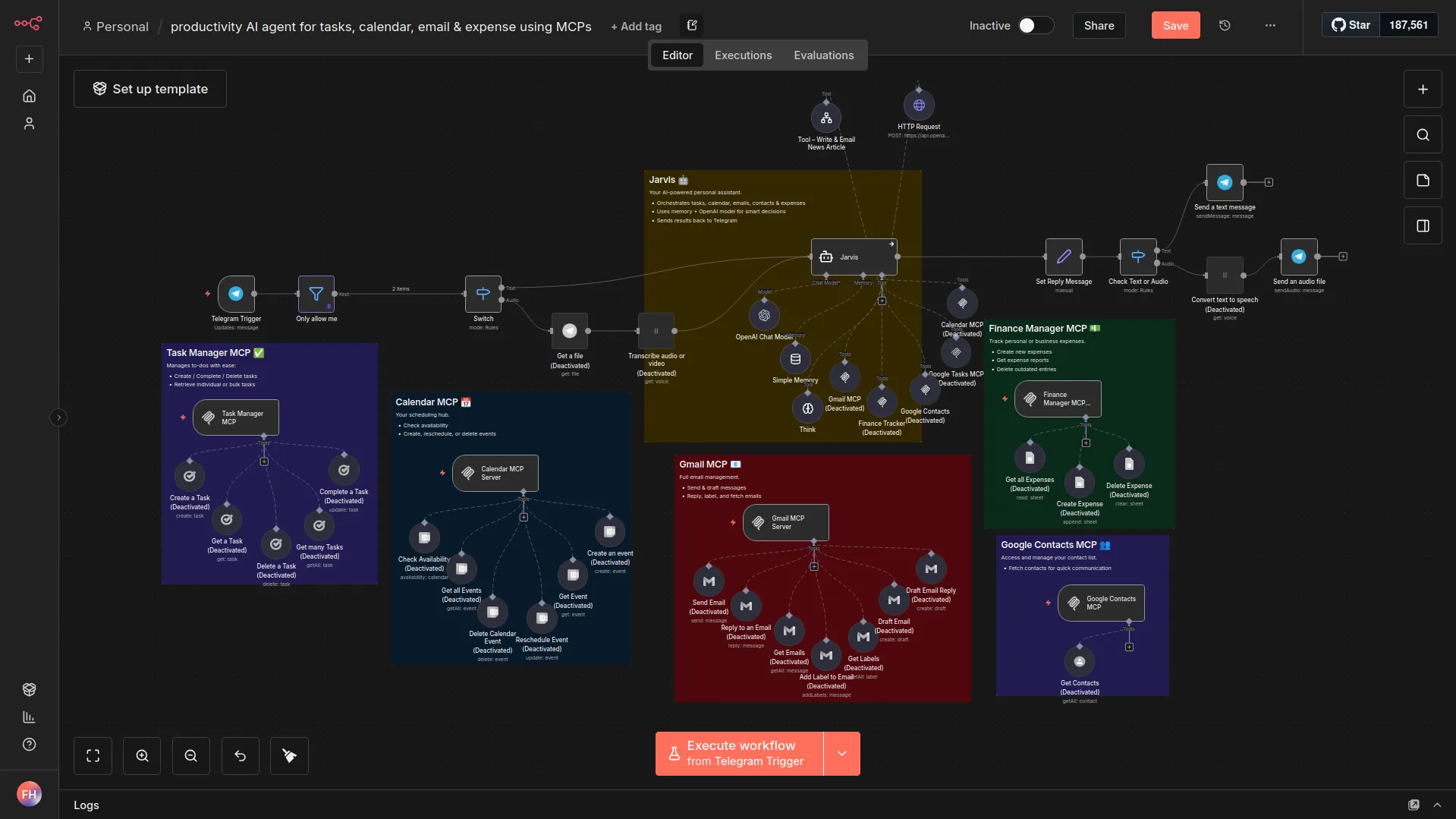Select the Only allow me filter node
Image resolution: width=1456 pixels, height=819 pixels.
click(x=316, y=294)
